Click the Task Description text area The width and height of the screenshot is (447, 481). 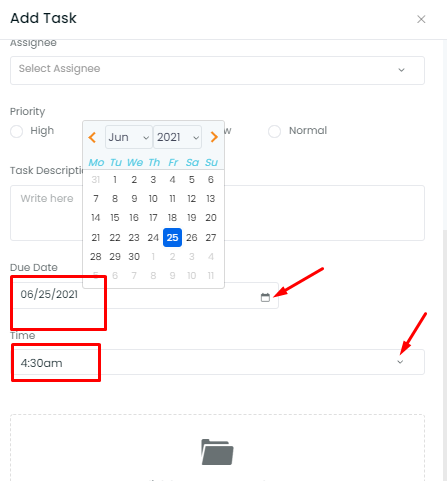[217, 213]
